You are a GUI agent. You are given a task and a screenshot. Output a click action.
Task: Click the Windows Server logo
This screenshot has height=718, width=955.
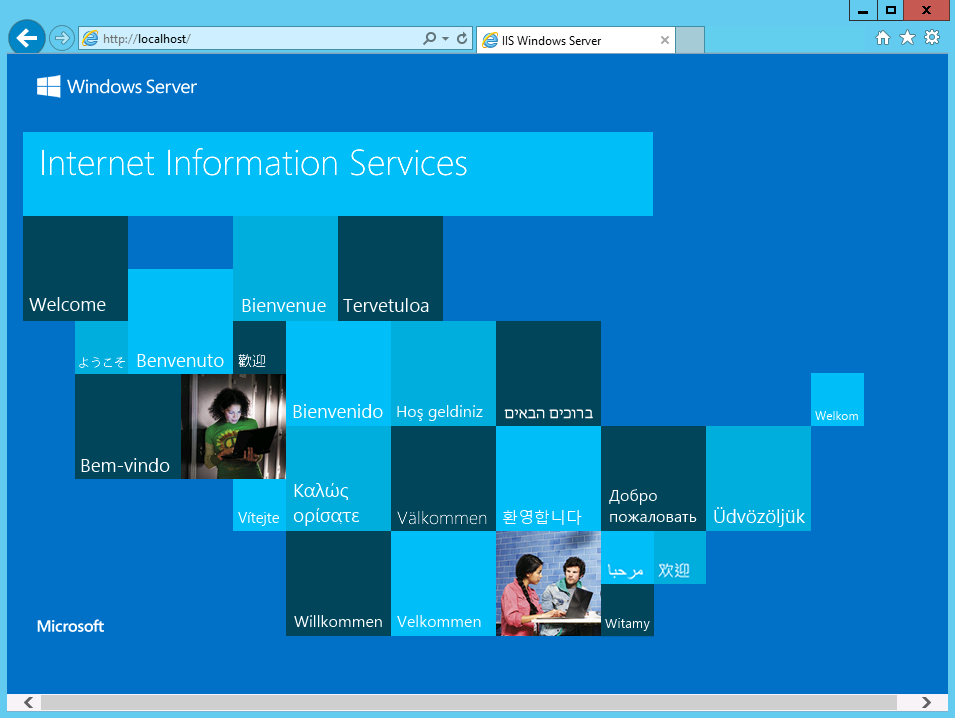tap(117, 87)
